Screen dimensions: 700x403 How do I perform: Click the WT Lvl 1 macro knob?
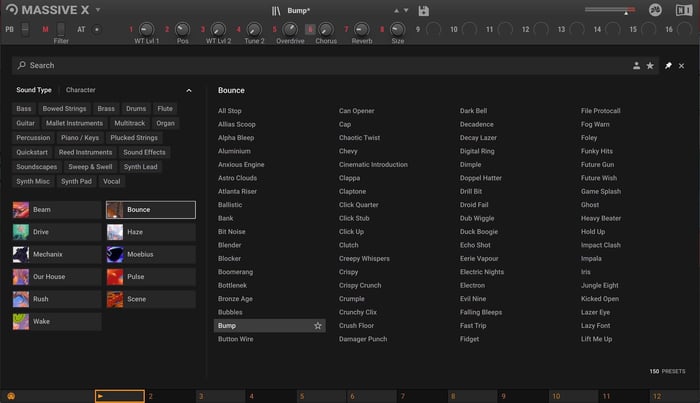146,29
